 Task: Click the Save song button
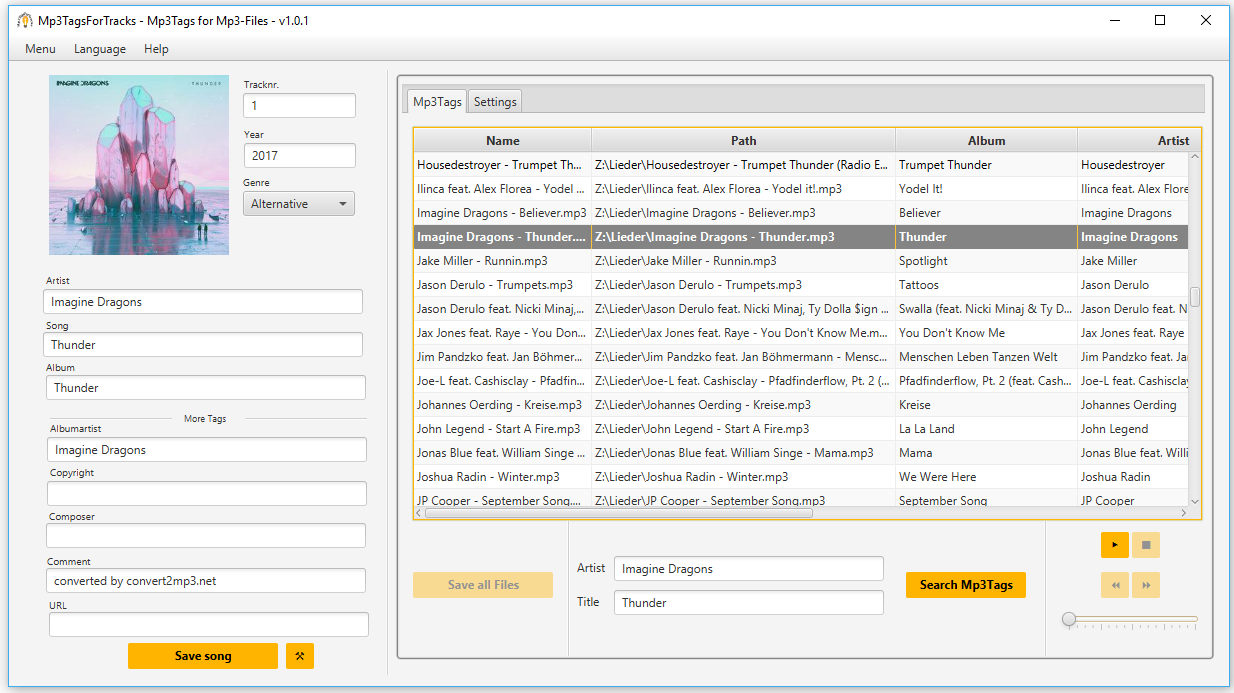pos(203,656)
